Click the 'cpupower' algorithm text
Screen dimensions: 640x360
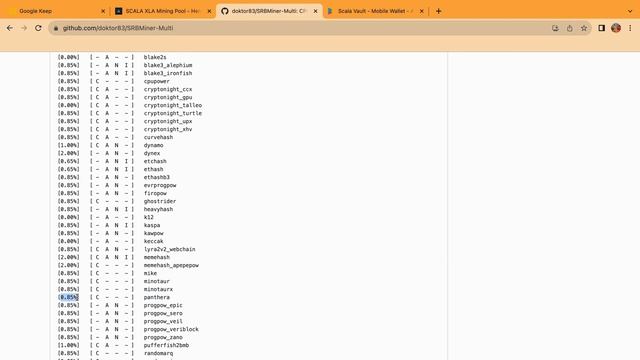tap(156, 81)
